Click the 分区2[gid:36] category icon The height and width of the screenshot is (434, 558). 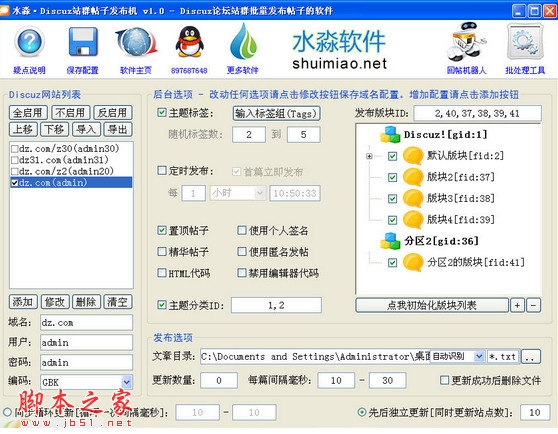tap(390, 241)
